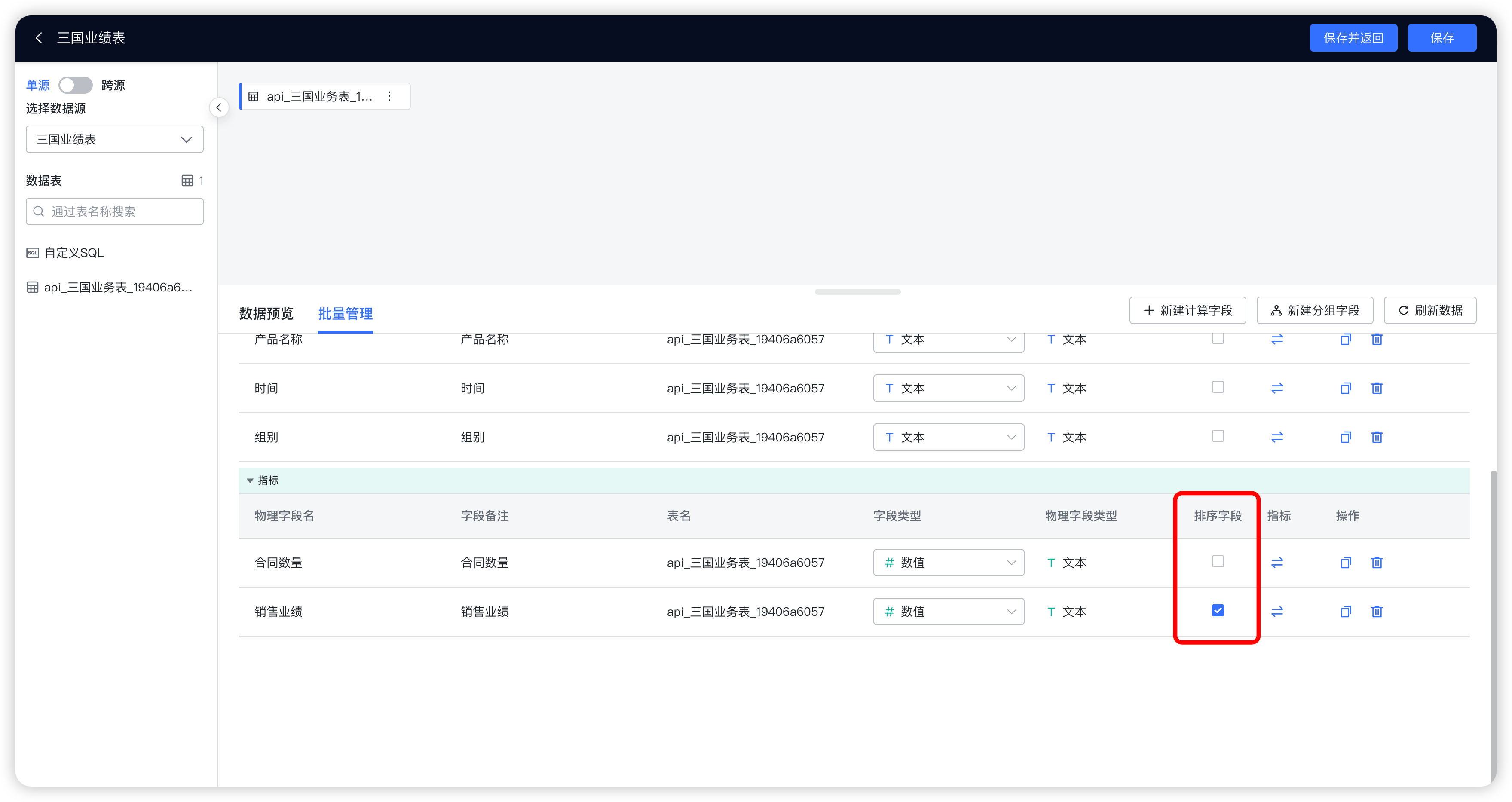1512x802 pixels.
Task: Collapse the 指标 section
Action: pos(251,481)
